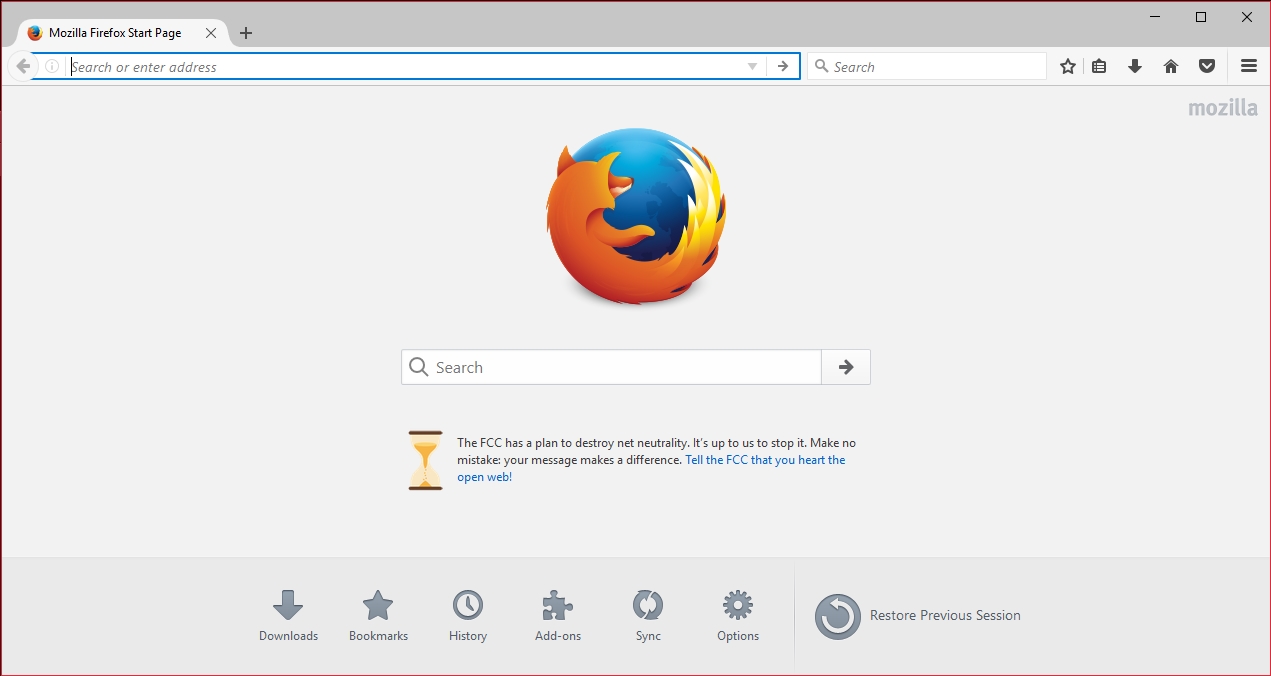Open the Pocket icon in toolbar
This screenshot has height=676, width=1271.
1207,66
